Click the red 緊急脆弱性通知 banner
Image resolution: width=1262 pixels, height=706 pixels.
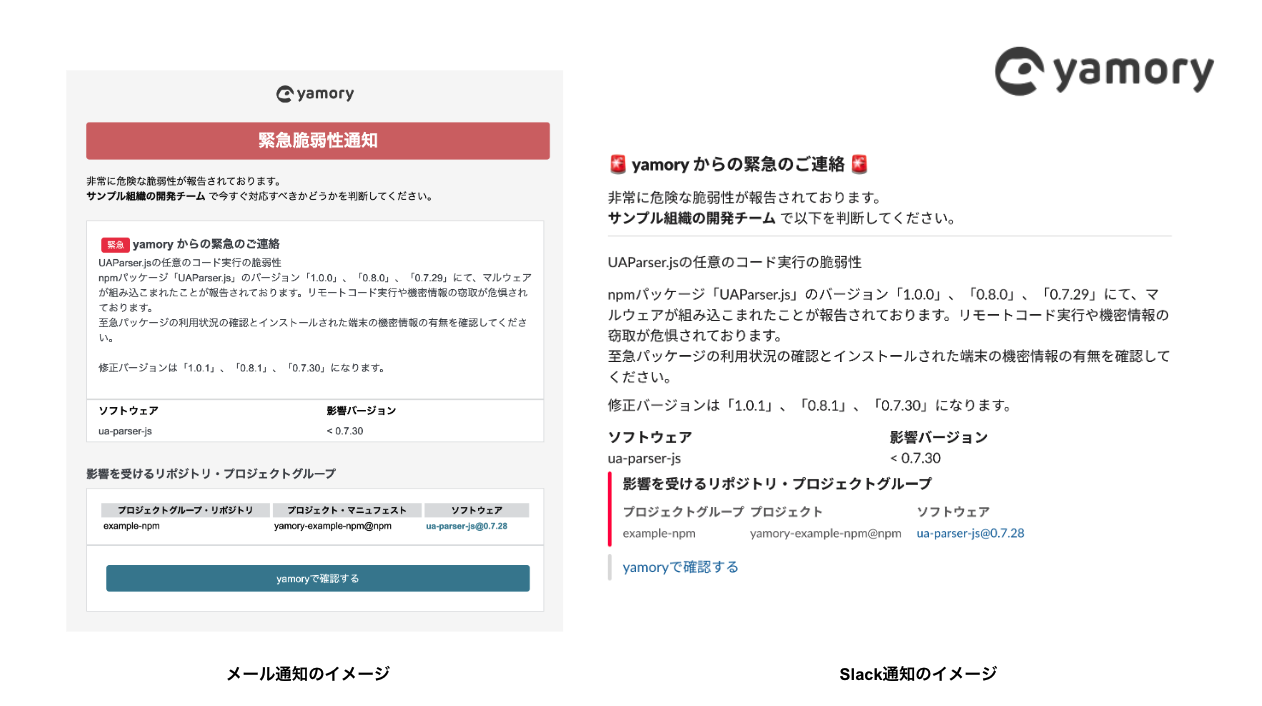(x=316, y=140)
